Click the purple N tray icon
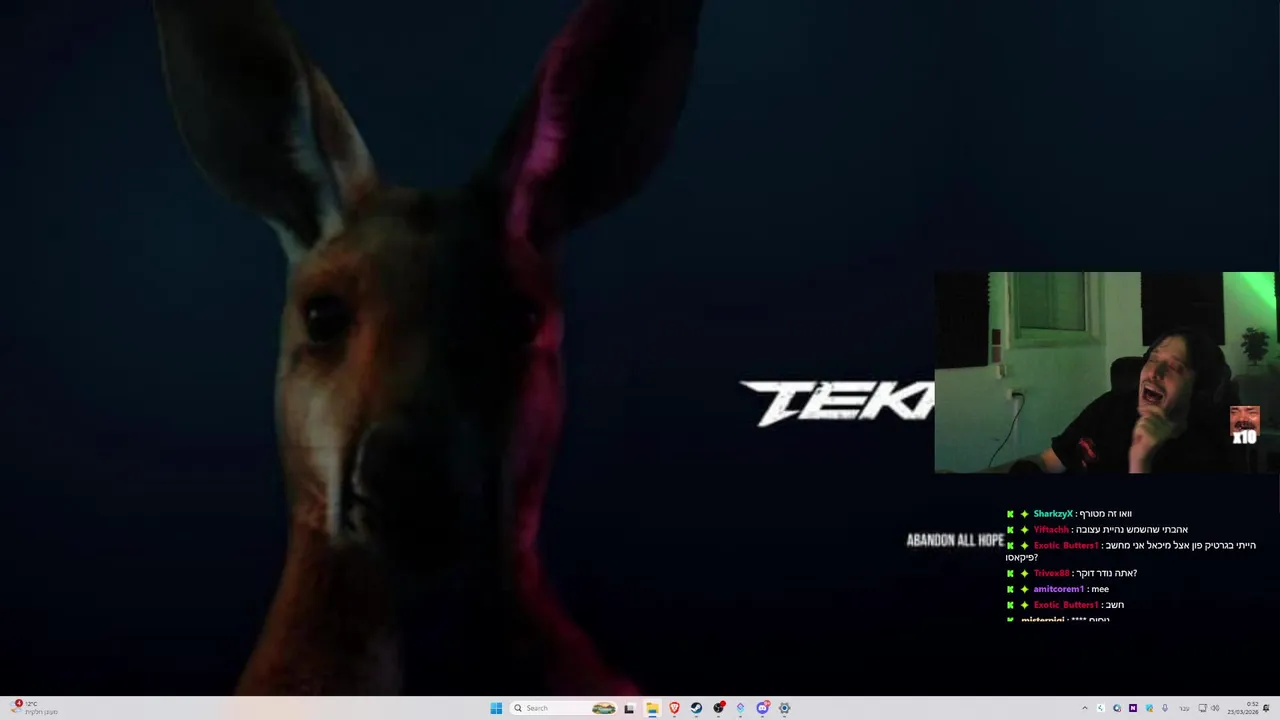Screen dimensions: 1280x720 pos(1133,708)
